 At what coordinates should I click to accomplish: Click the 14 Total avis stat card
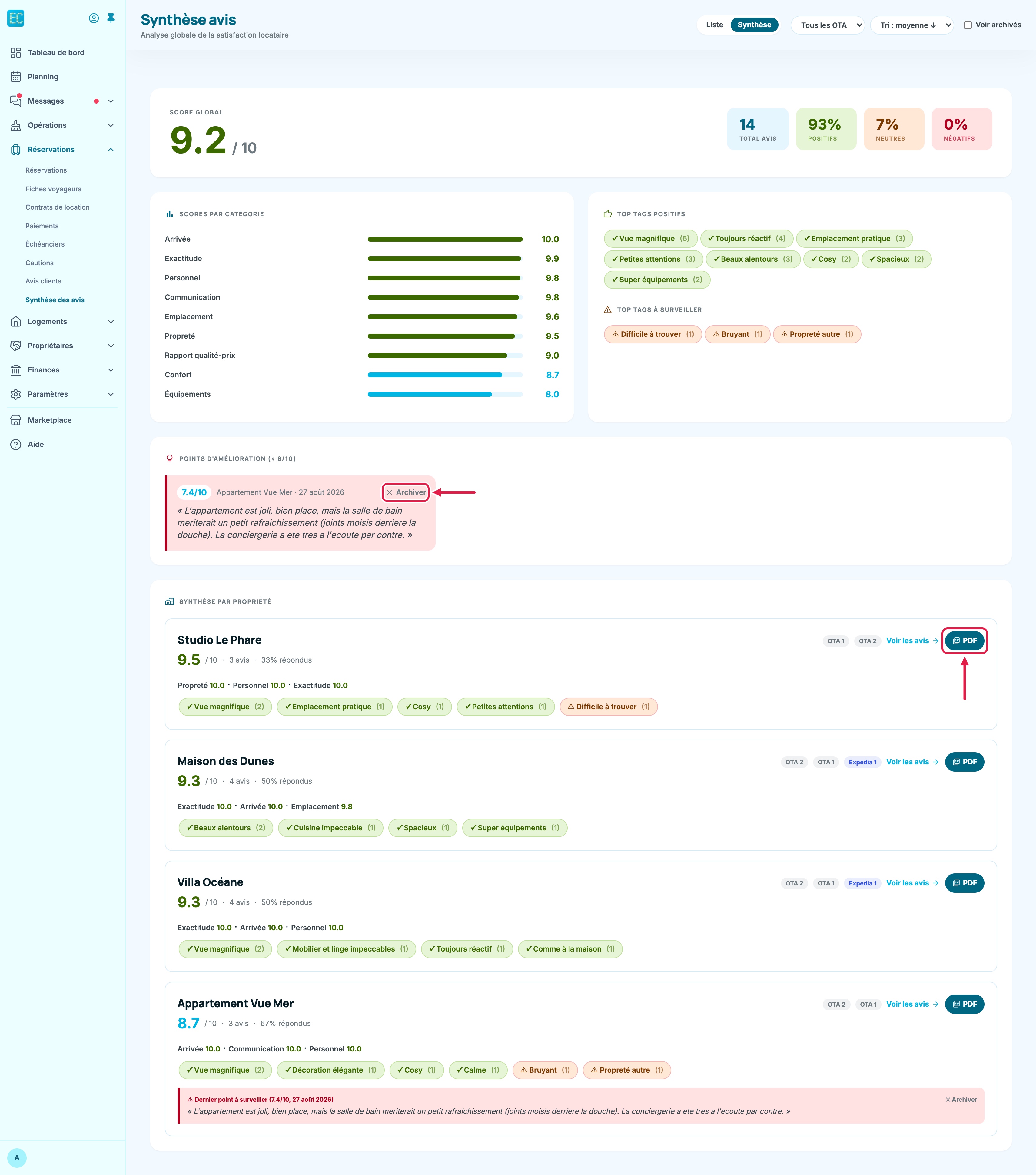pyautogui.click(x=757, y=129)
